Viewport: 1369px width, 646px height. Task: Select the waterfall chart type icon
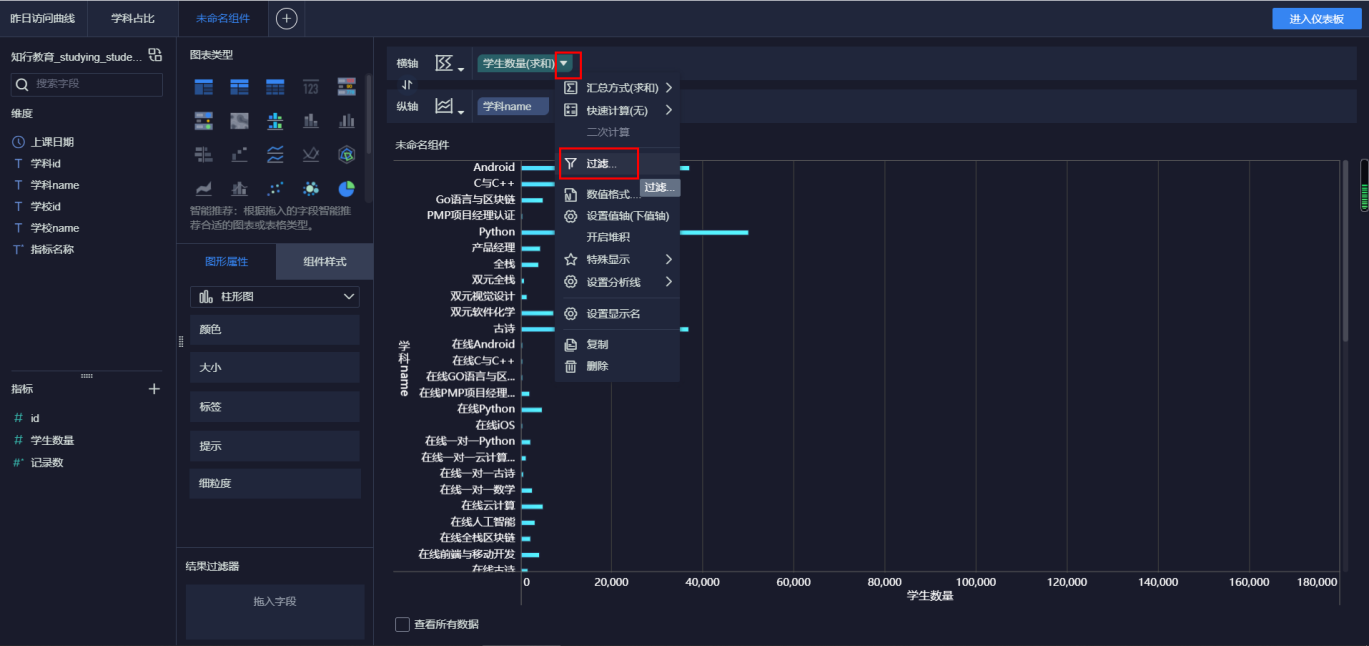pos(239,154)
